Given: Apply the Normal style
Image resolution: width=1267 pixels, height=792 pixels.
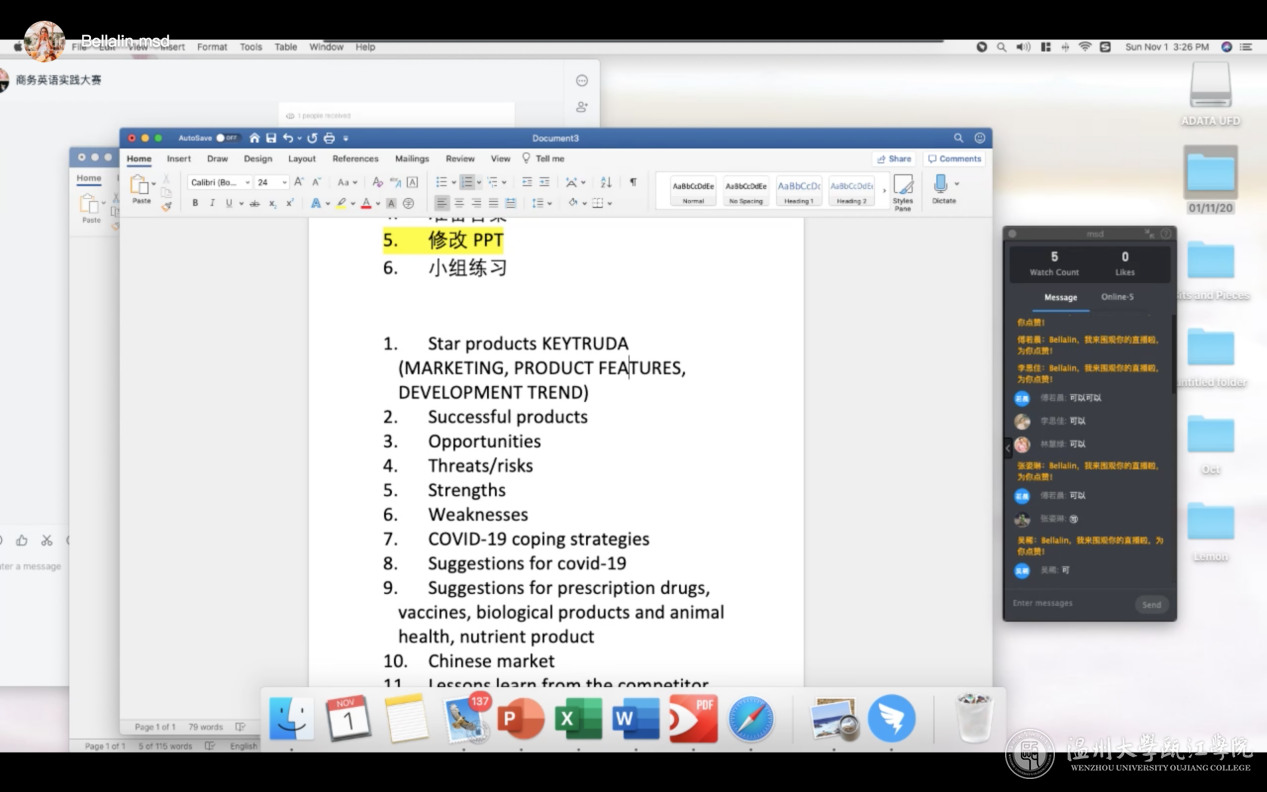Looking at the screenshot, I should tap(693, 190).
